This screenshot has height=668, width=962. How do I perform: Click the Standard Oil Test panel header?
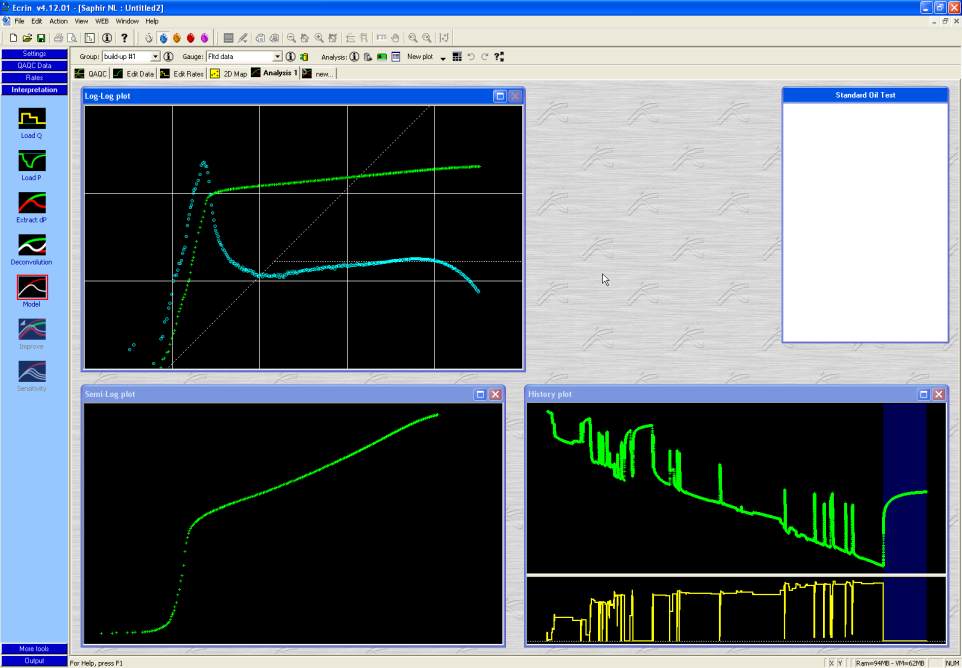(864, 95)
